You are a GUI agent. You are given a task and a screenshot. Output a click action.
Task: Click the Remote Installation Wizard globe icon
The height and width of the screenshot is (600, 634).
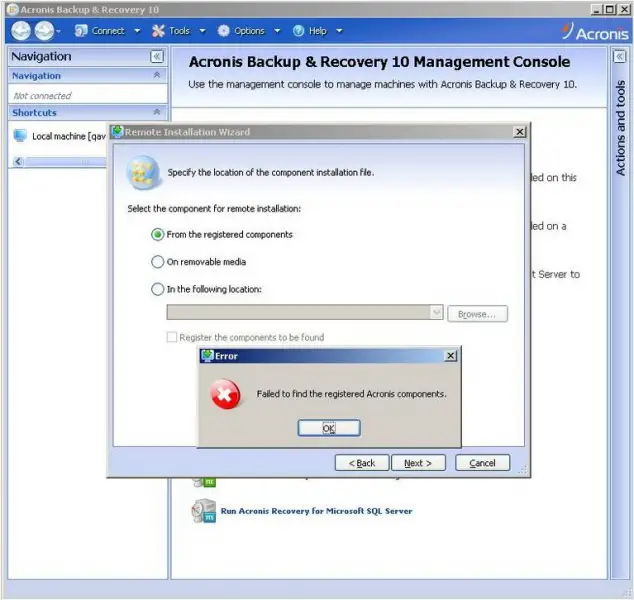click(x=143, y=173)
